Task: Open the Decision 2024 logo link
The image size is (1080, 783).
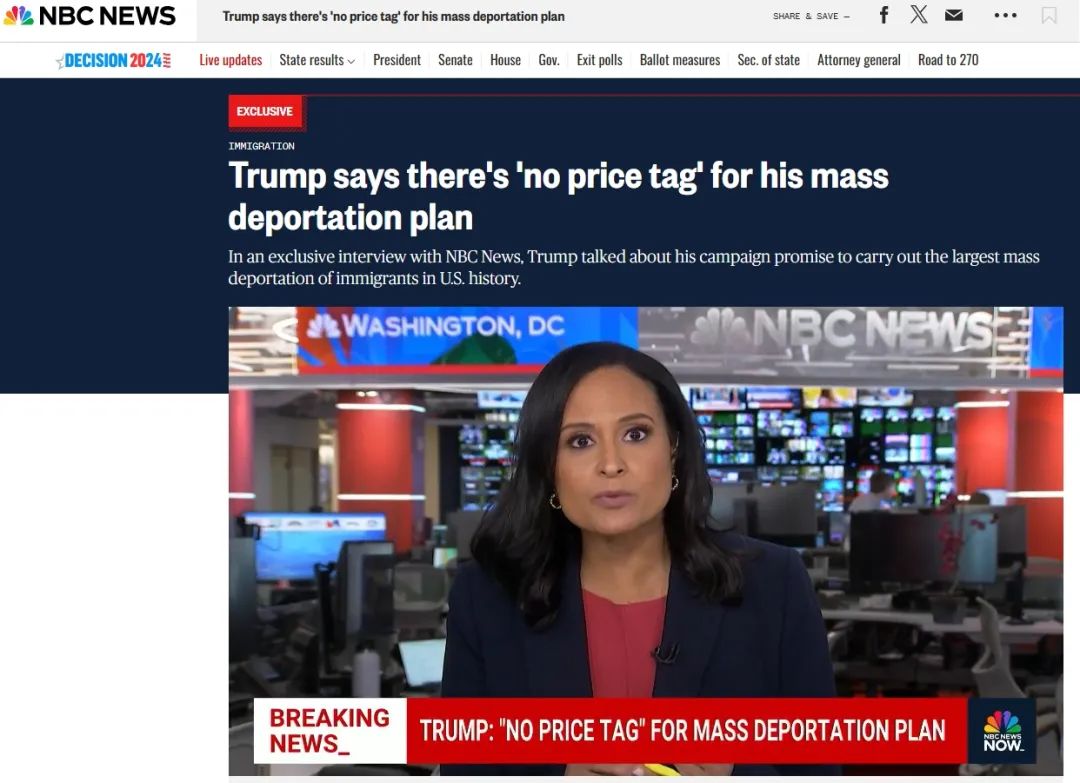Action: coord(114,61)
